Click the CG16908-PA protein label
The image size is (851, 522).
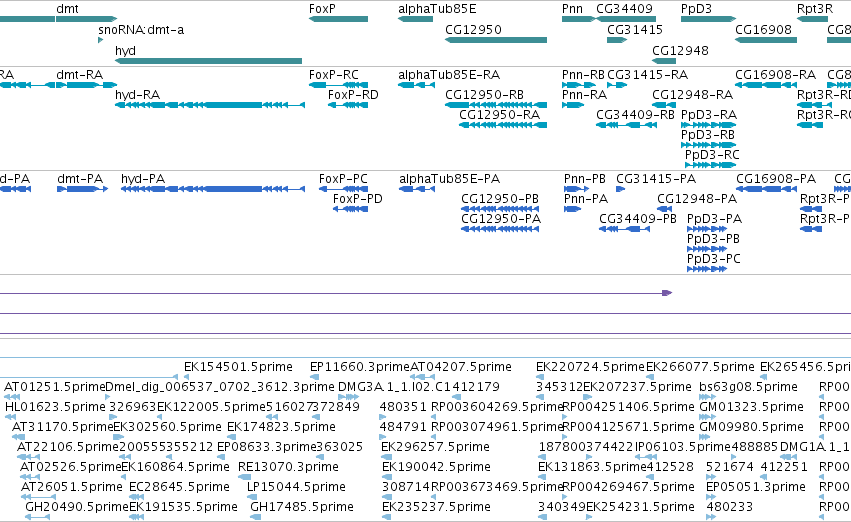click(776, 179)
